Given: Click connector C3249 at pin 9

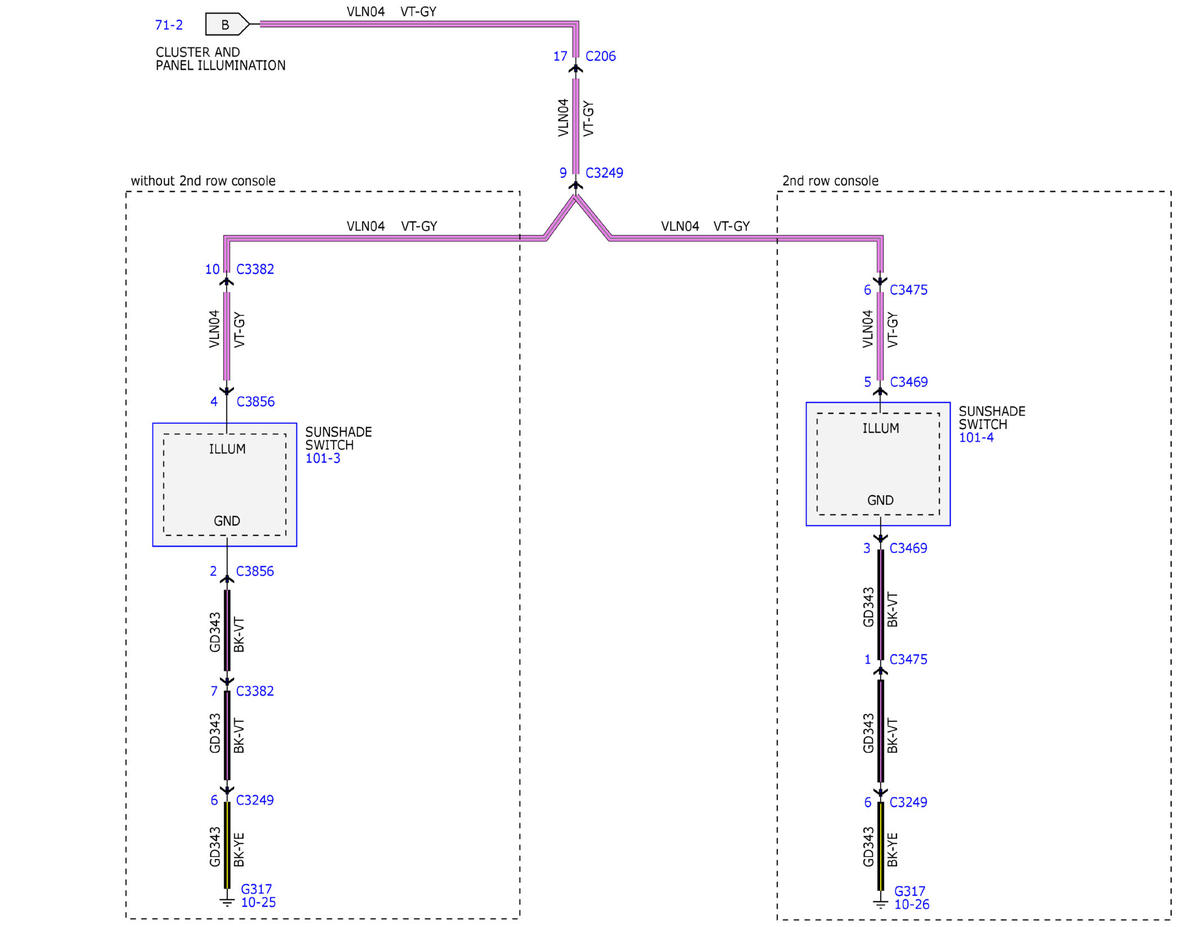Looking at the screenshot, I should click(x=604, y=172).
